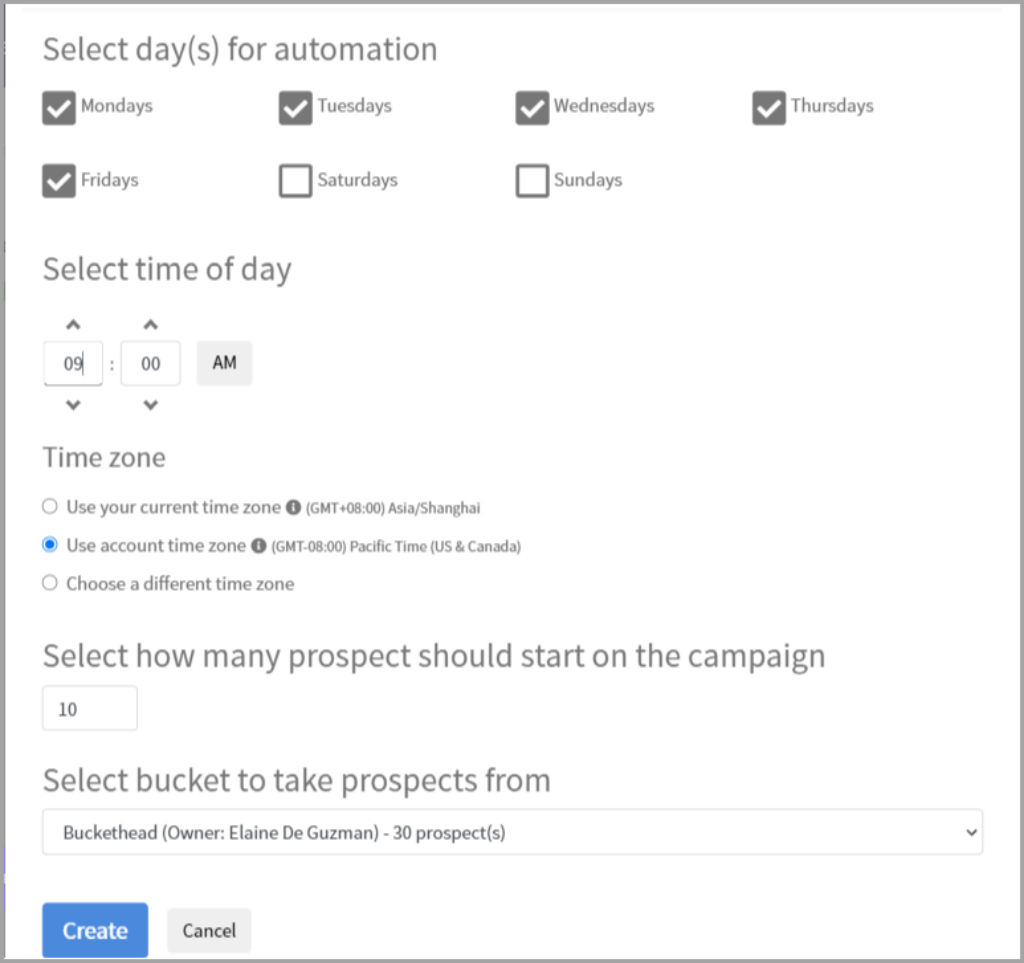The height and width of the screenshot is (963, 1024).
Task: Click the minute increment up arrow
Action: [150, 325]
